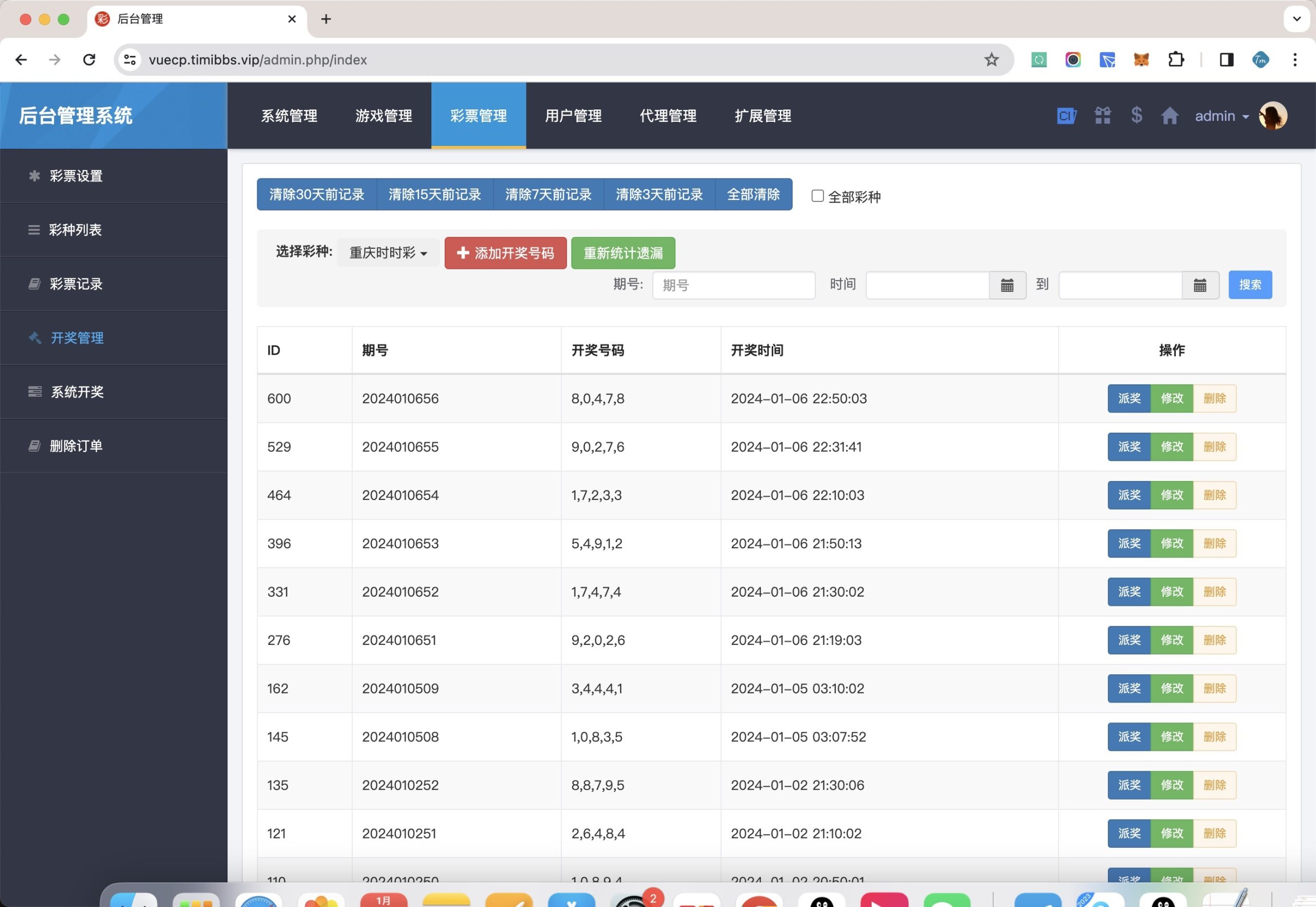Expand the 重庆时时彩 lottery dropdown
The height and width of the screenshot is (907, 1316).
(x=388, y=253)
